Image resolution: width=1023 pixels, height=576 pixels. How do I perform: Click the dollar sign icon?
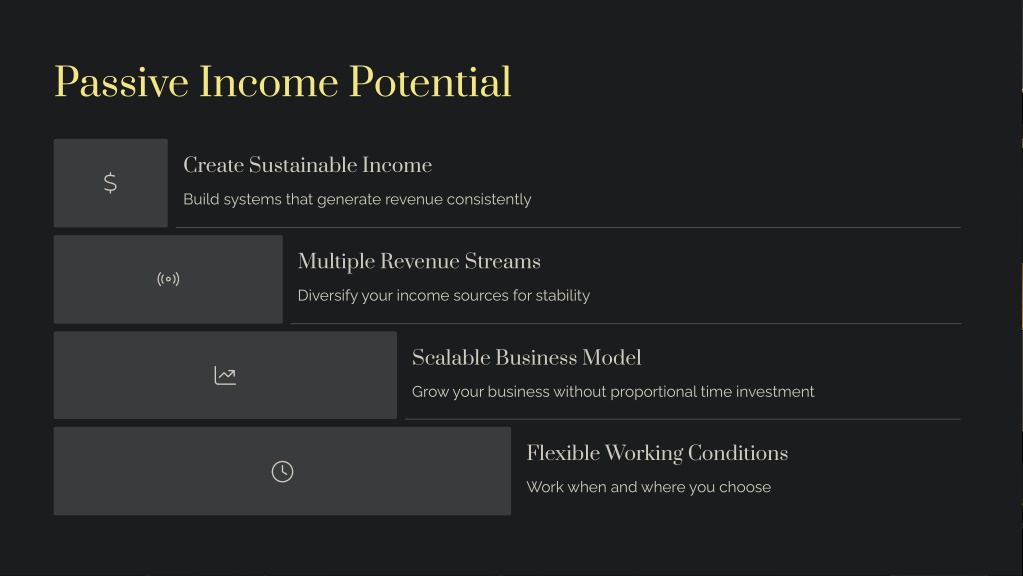tap(110, 183)
